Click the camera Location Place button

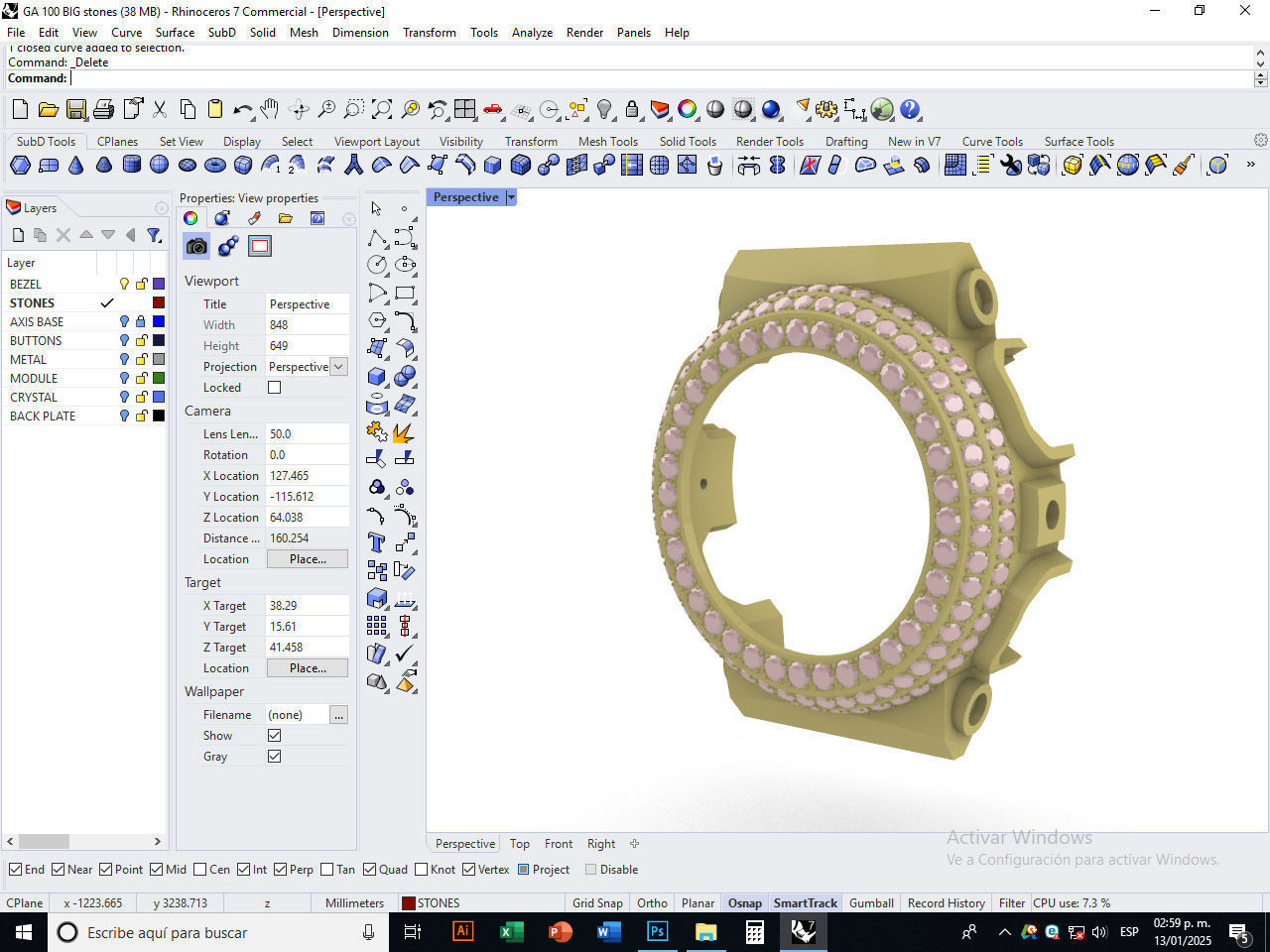(x=308, y=559)
